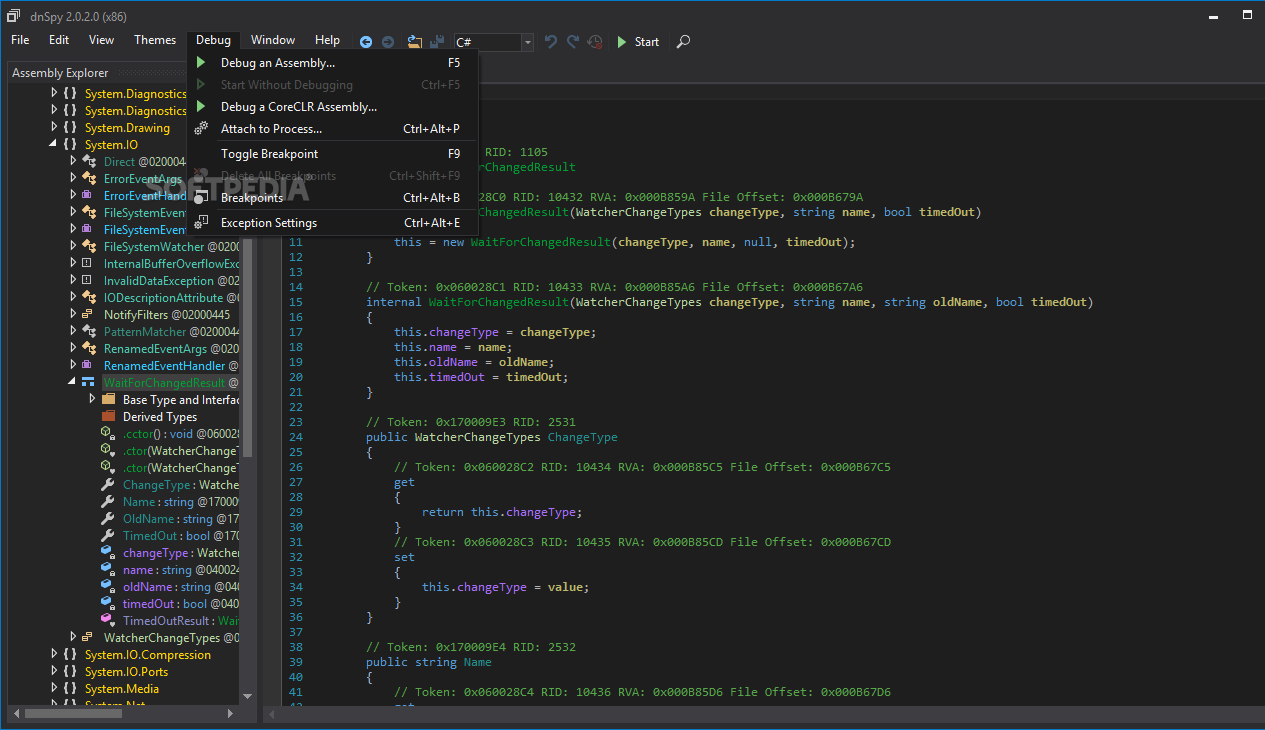Click the class icon beside InternalBufferOverflowExc
Viewport: 1265px width, 730px height.
[89, 264]
